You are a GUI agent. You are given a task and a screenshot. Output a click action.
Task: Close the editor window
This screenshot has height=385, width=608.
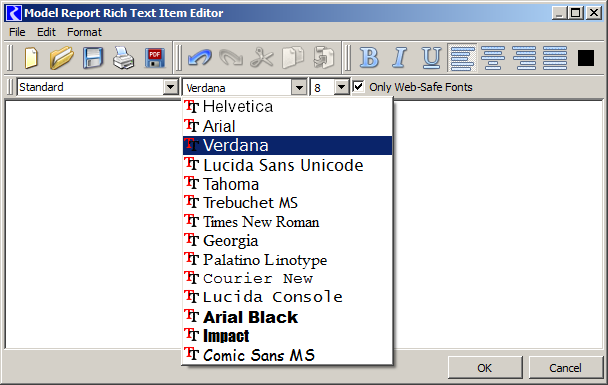click(x=594, y=13)
